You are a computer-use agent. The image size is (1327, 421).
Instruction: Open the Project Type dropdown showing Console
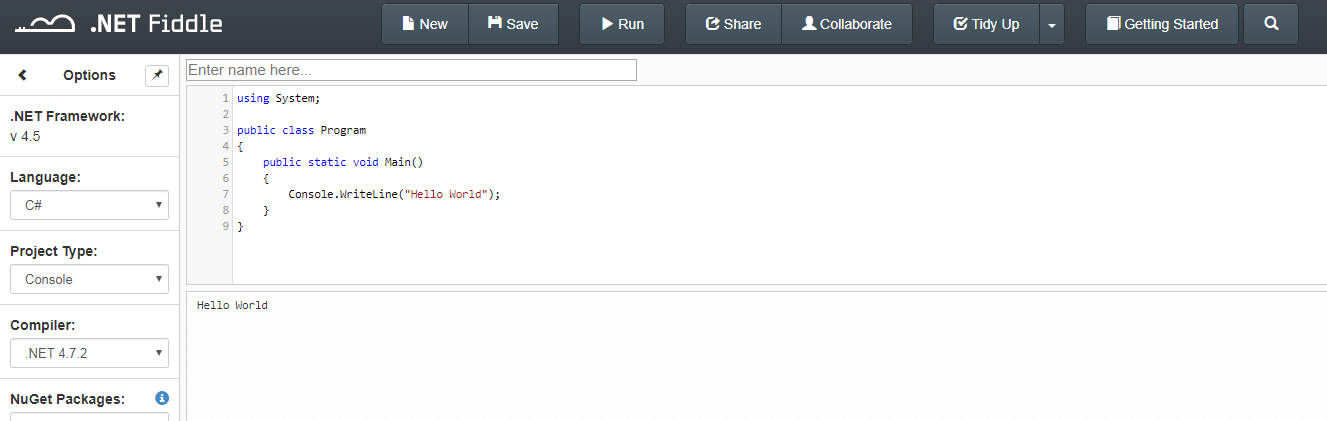click(x=89, y=279)
